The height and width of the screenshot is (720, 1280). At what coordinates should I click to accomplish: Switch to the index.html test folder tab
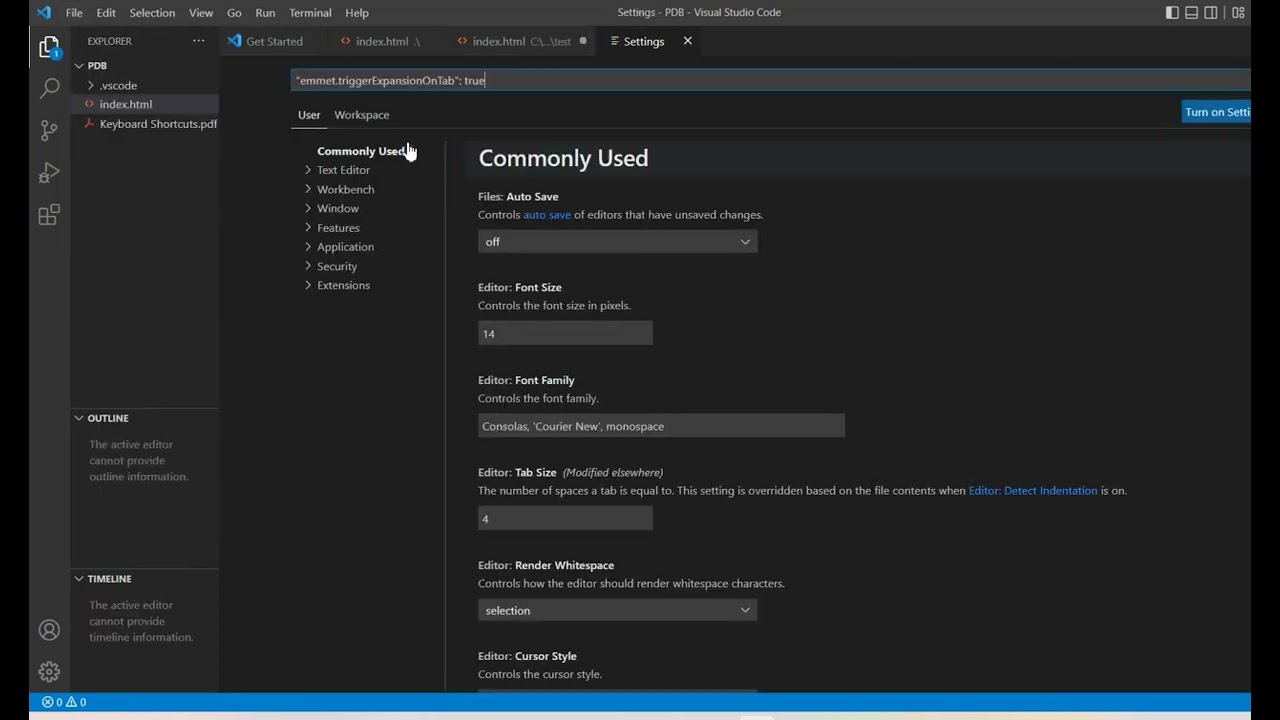[x=521, y=41]
